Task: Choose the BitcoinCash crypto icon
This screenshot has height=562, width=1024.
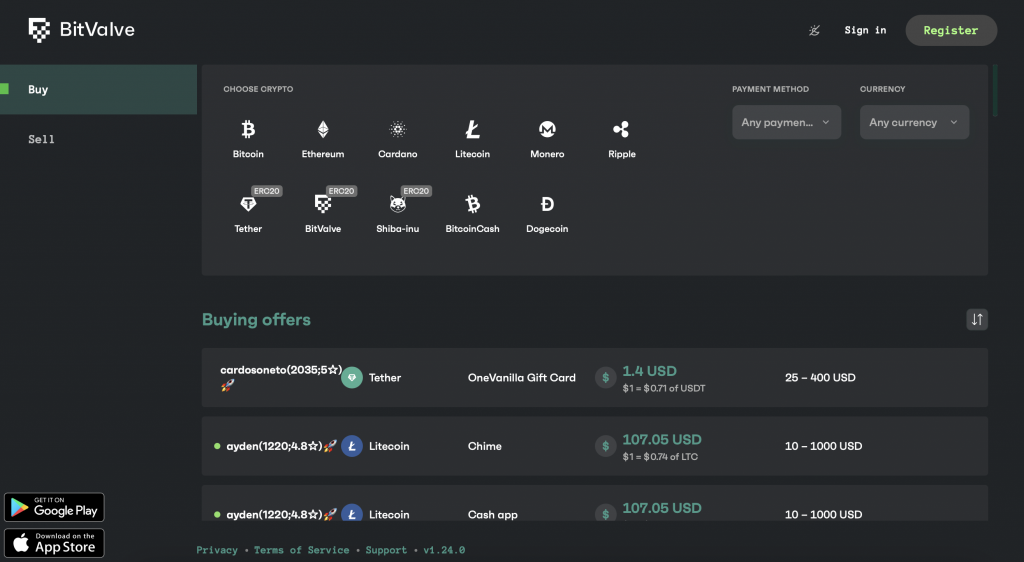Action: 472,204
